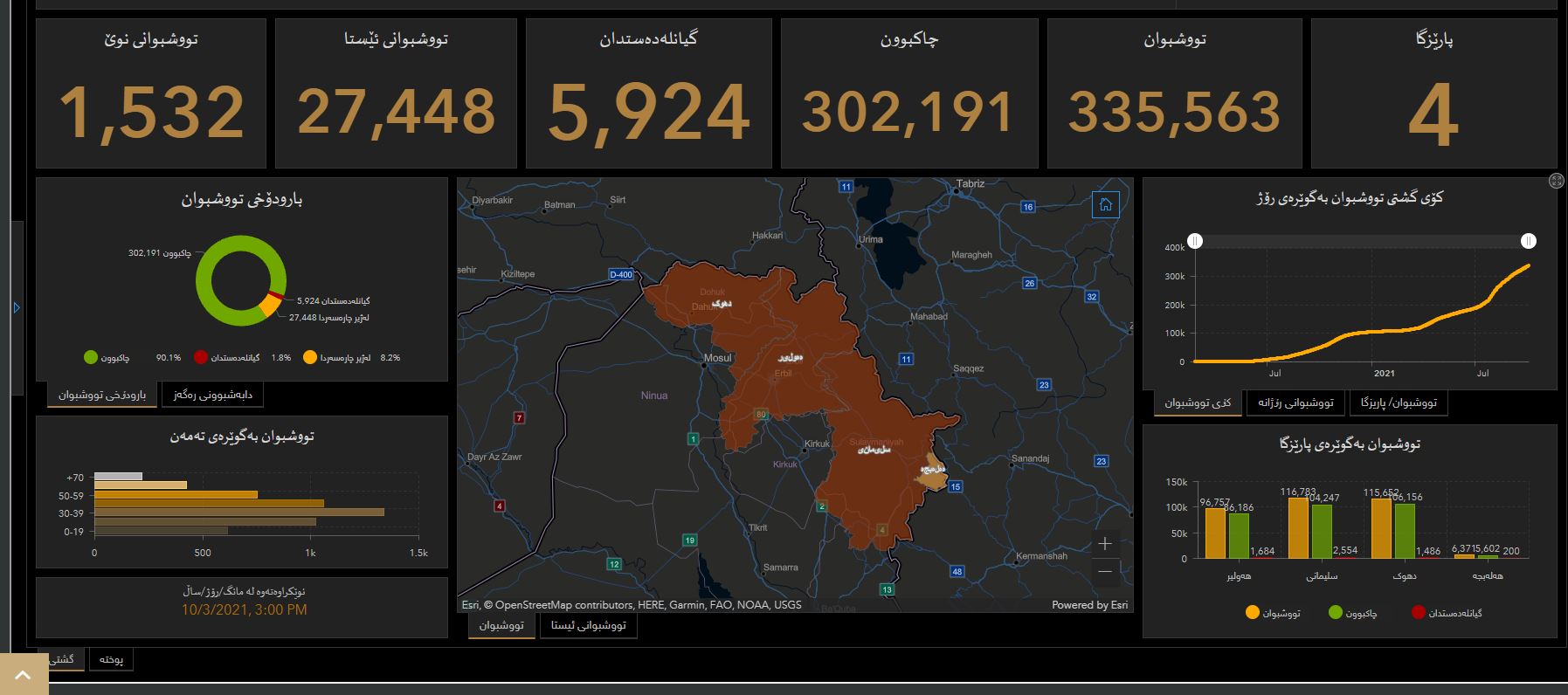
Task: Select the تووشبوان/ پارێزگا tab
Action: [1398, 403]
